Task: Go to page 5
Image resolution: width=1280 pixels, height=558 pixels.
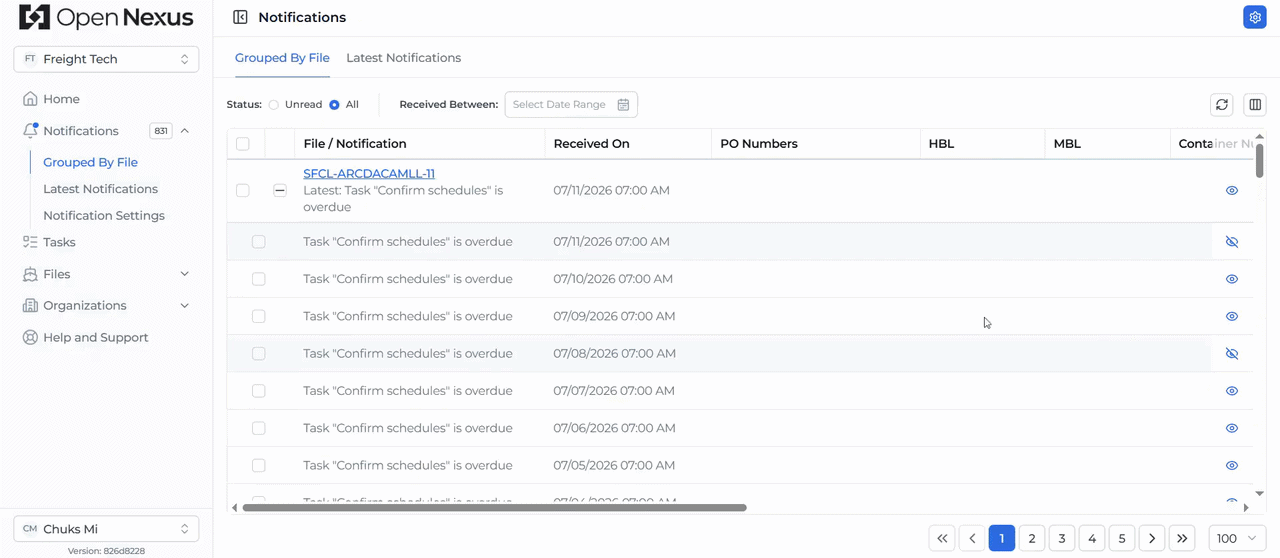Action: (1122, 538)
